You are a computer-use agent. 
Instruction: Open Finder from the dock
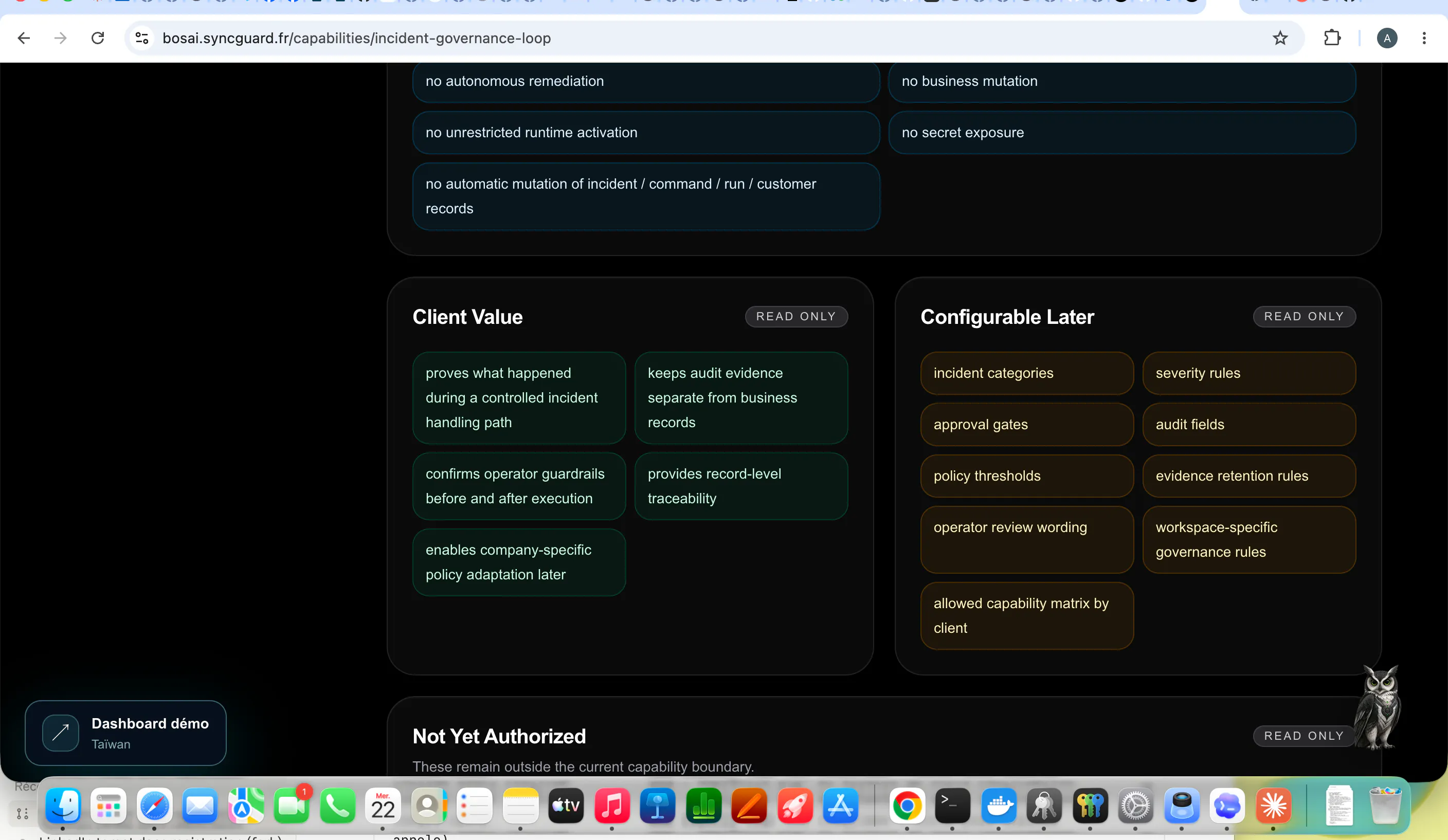tap(63, 805)
